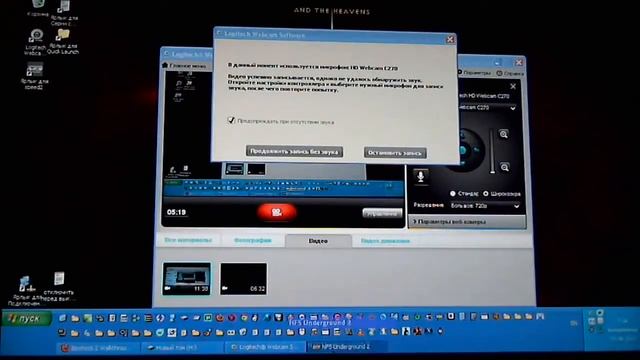Select the 'Ярлык для Подключения' desktop shortcut

click(26, 291)
